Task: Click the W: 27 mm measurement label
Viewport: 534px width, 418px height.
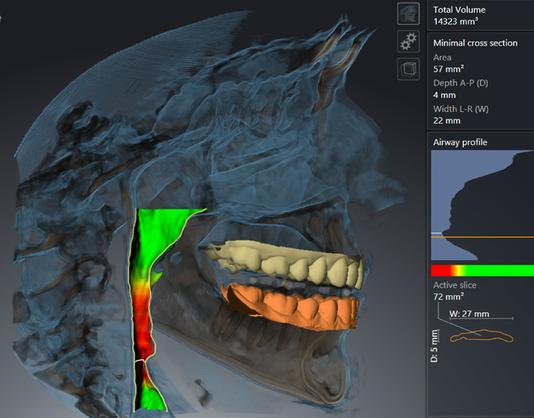Action: point(469,314)
